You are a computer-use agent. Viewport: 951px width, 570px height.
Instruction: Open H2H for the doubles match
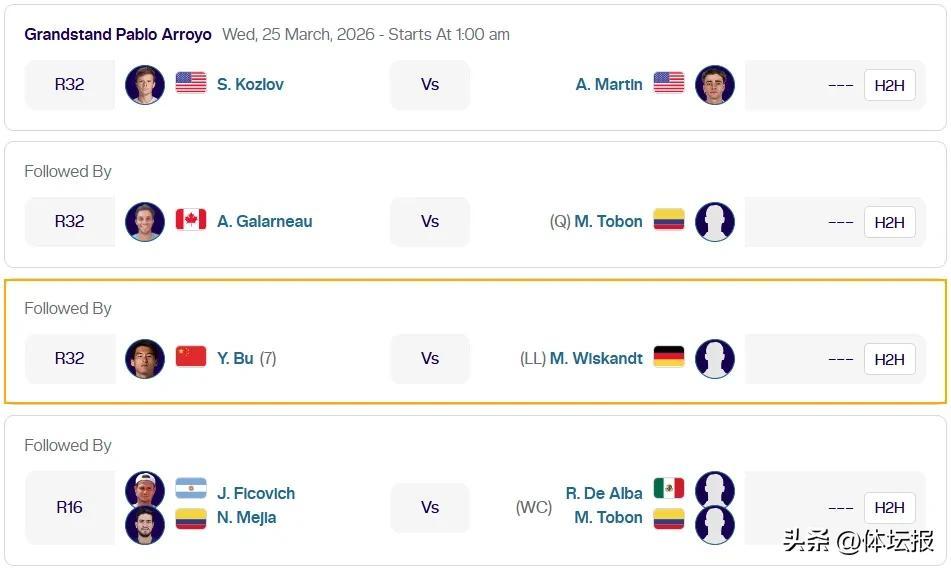[889, 507]
